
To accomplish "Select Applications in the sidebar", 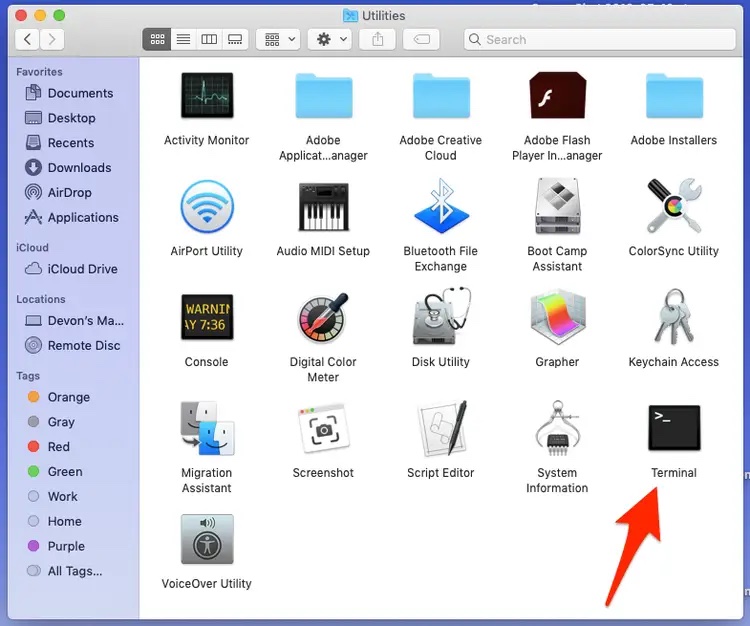I will [x=83, y=217].
